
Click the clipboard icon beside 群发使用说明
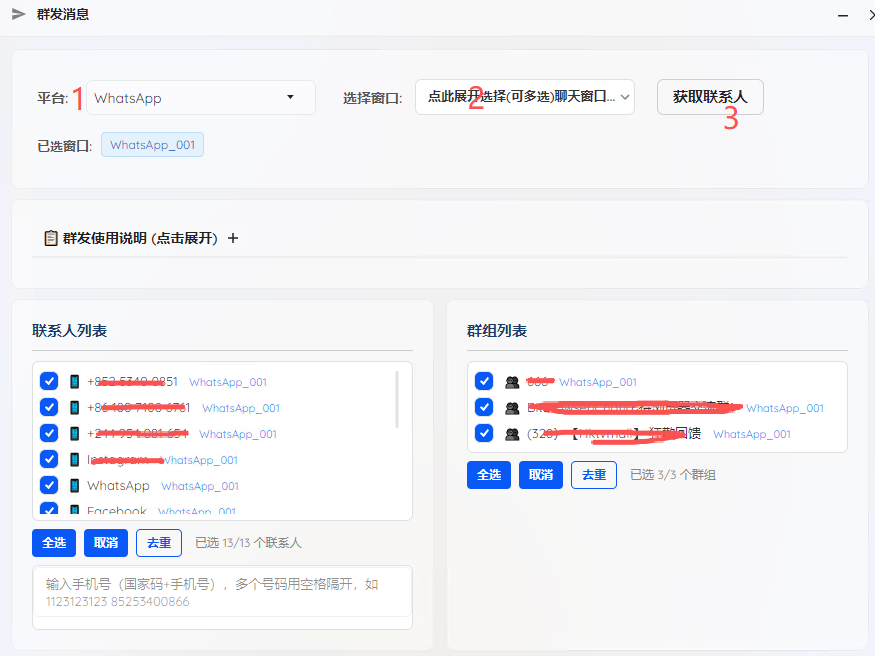[50, 238]
